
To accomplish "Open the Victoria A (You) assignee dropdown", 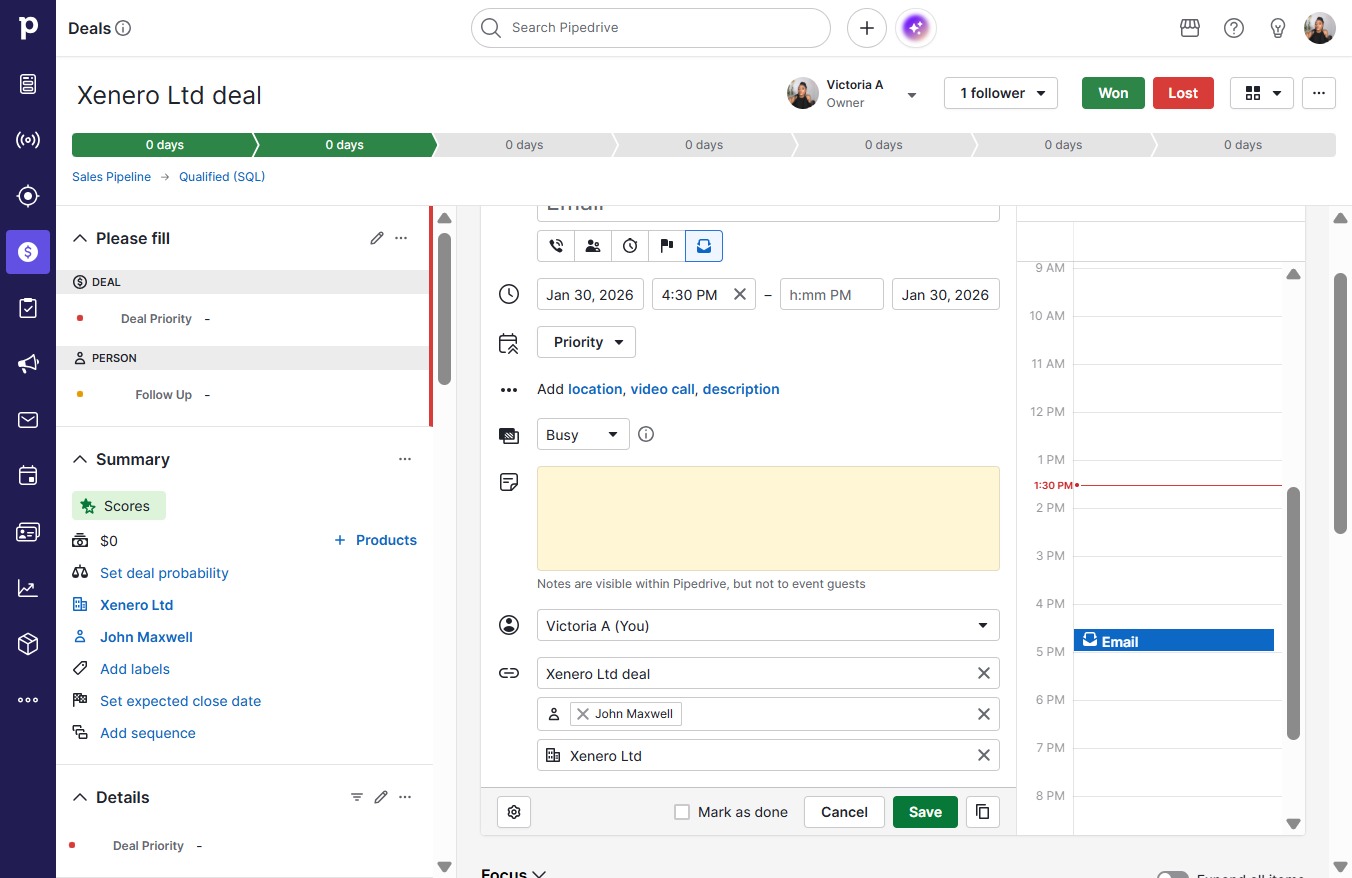I will click(x=768, y=626).
